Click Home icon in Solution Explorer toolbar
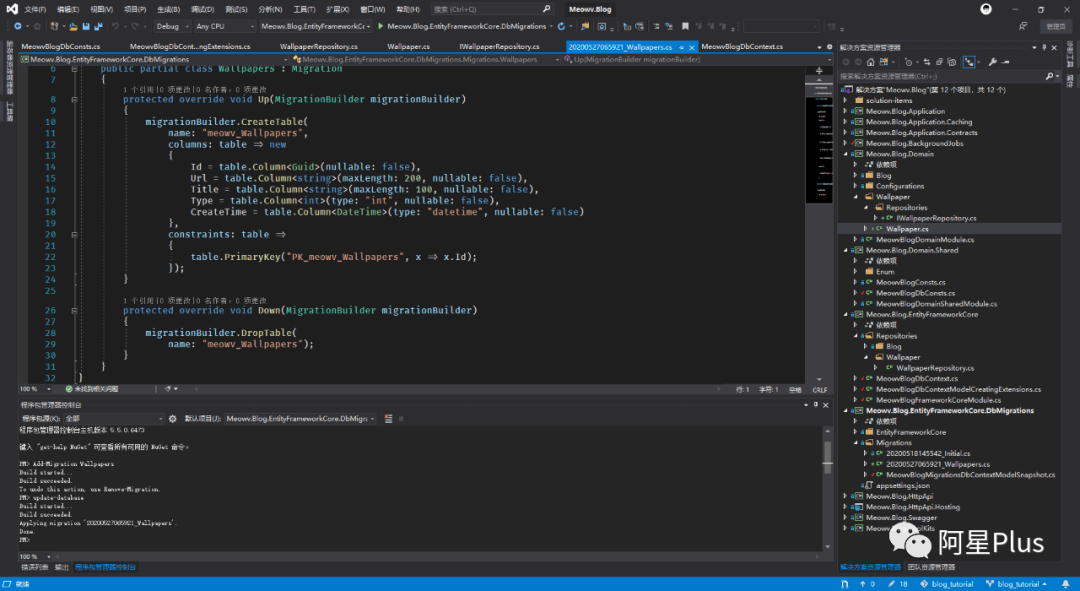Image resolution: width=1080 pixels, height=591 pixels. click(871, 62)
